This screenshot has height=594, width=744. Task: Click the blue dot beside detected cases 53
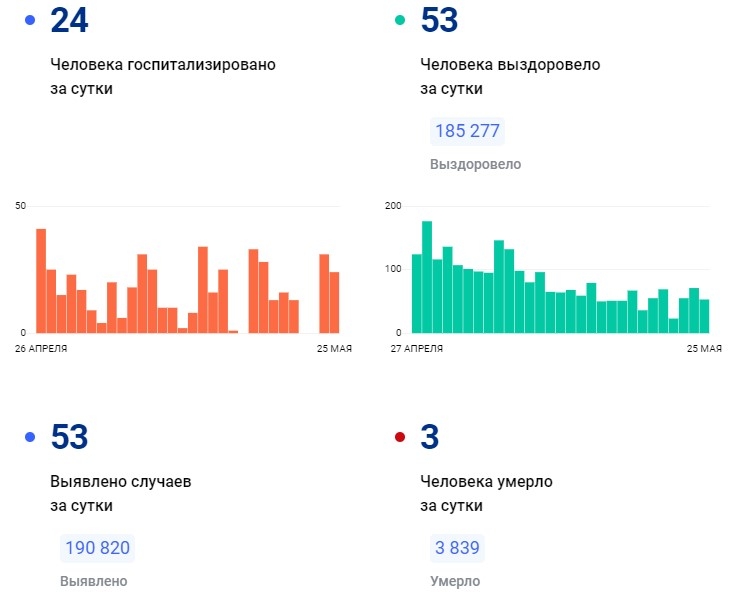[29, 437]
